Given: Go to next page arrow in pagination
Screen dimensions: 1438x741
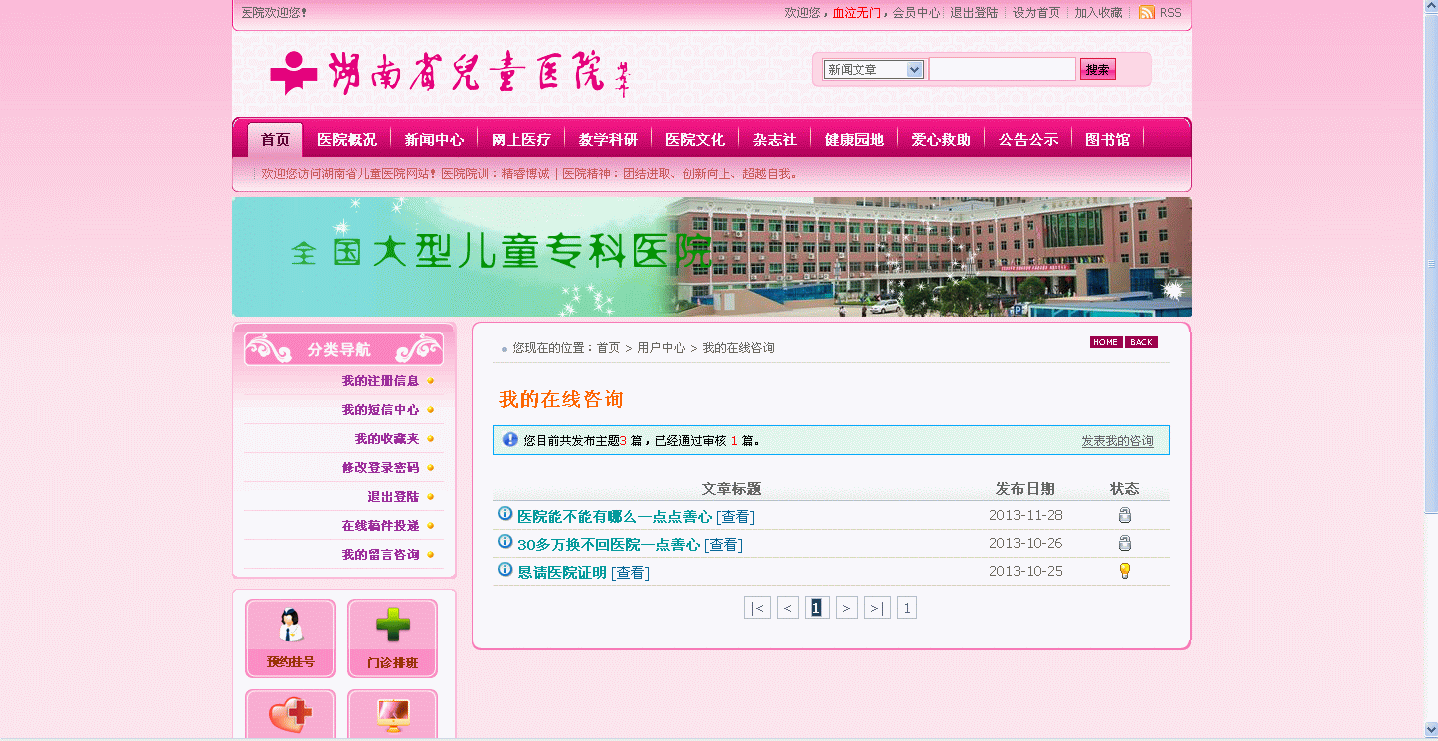Looking at the screenshot, I should [847, 608].
